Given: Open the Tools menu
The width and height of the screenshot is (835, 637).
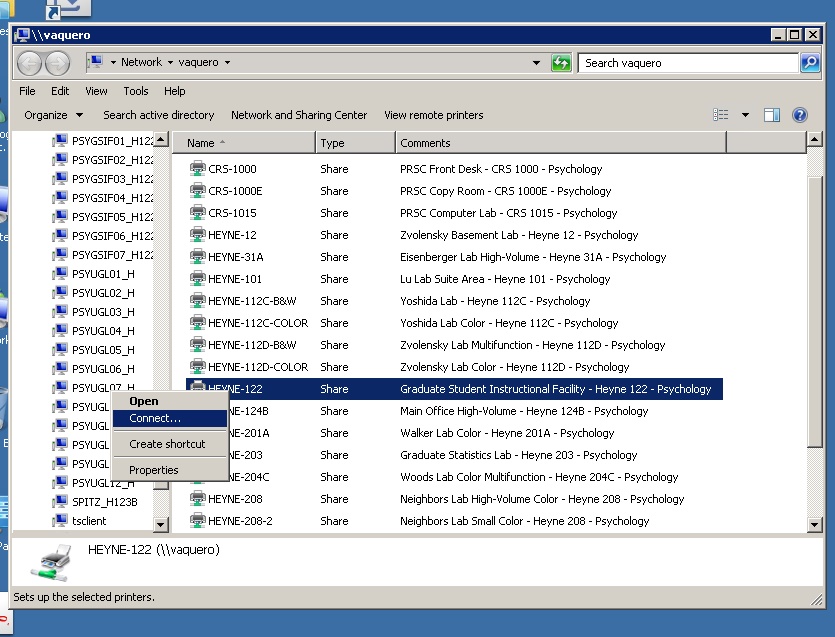Looking at the screenshot, I should tap(136, 91).
